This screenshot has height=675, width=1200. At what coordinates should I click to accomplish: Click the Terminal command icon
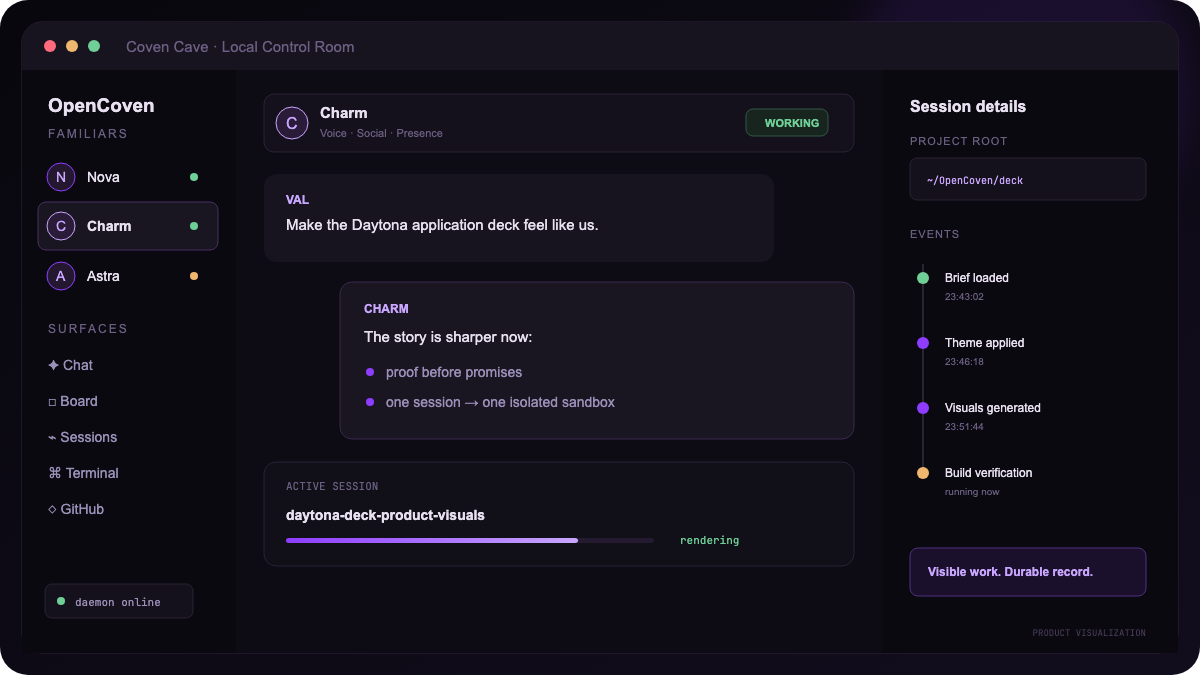54,473
